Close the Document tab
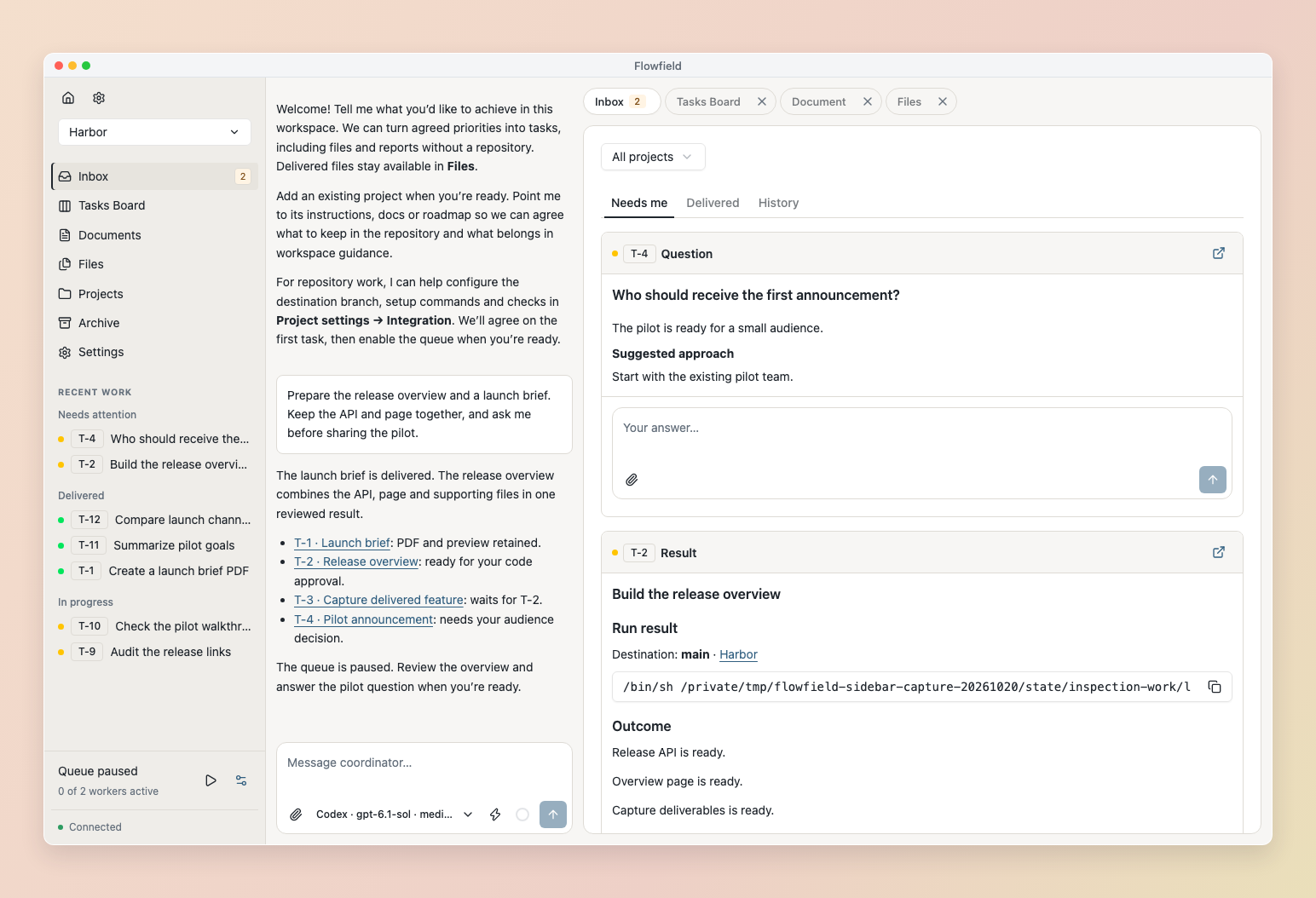The image size is (1316, 898). tap(868, 101)
